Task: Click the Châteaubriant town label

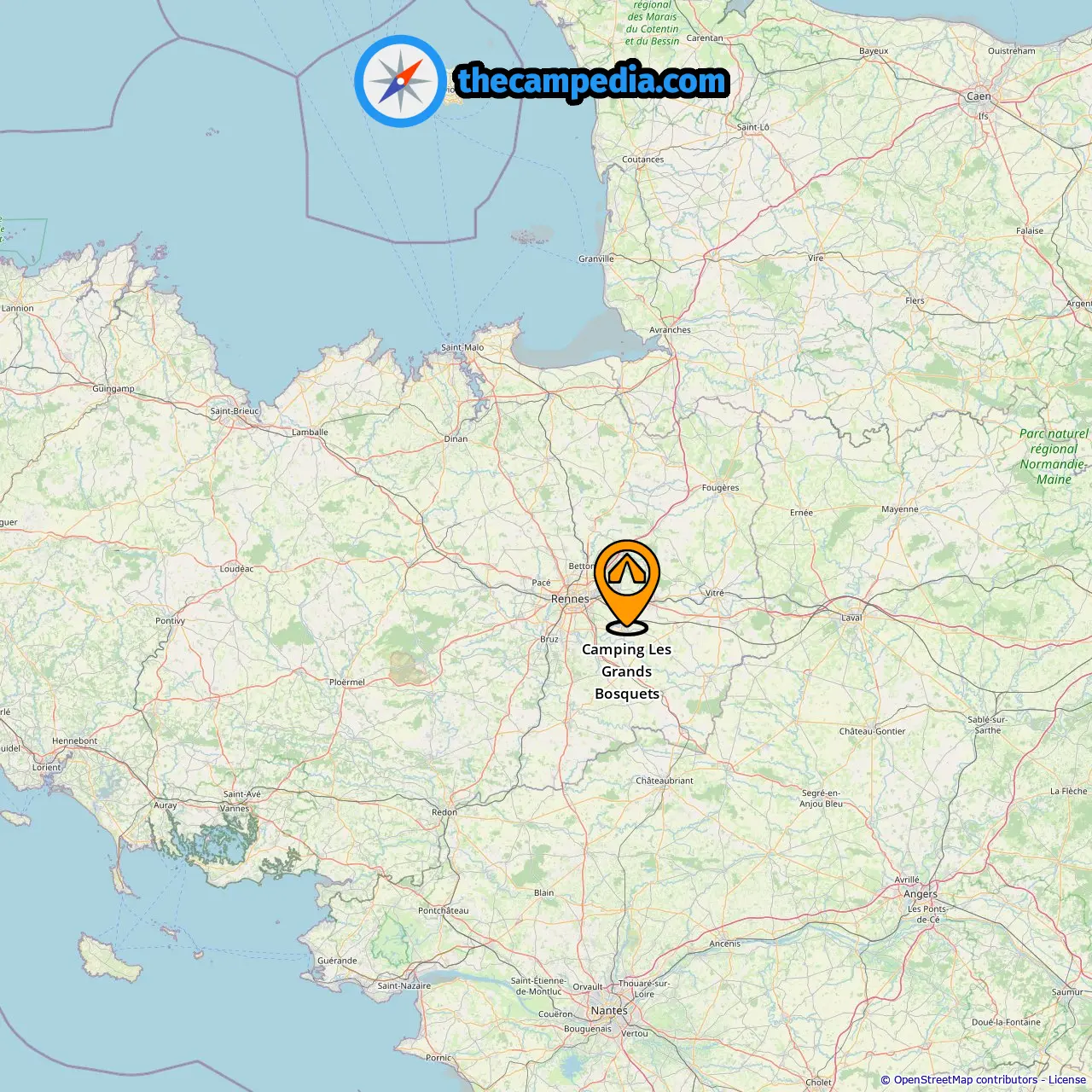Action: tap(665, 781)
